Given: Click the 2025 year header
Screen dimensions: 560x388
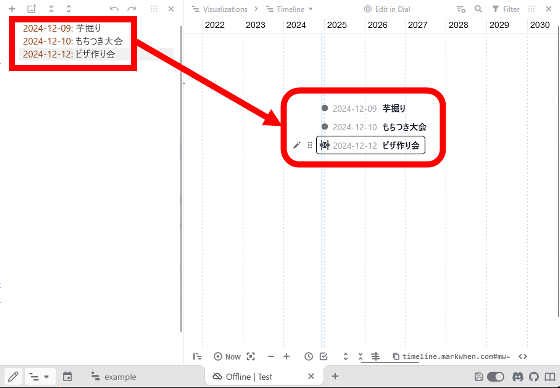Looking at the screenshot, I should point(337,25).
